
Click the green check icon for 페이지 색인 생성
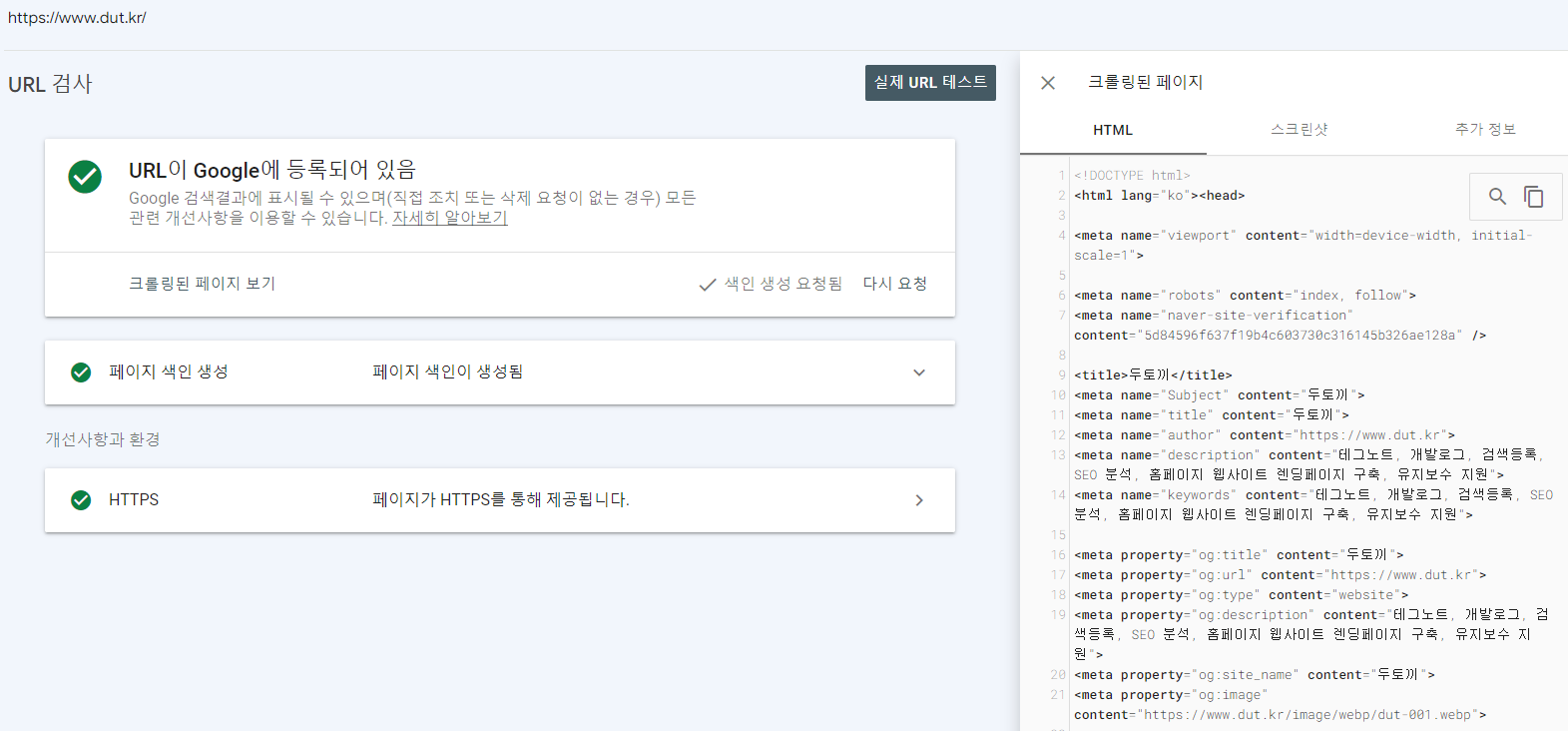tap(81, 372)
